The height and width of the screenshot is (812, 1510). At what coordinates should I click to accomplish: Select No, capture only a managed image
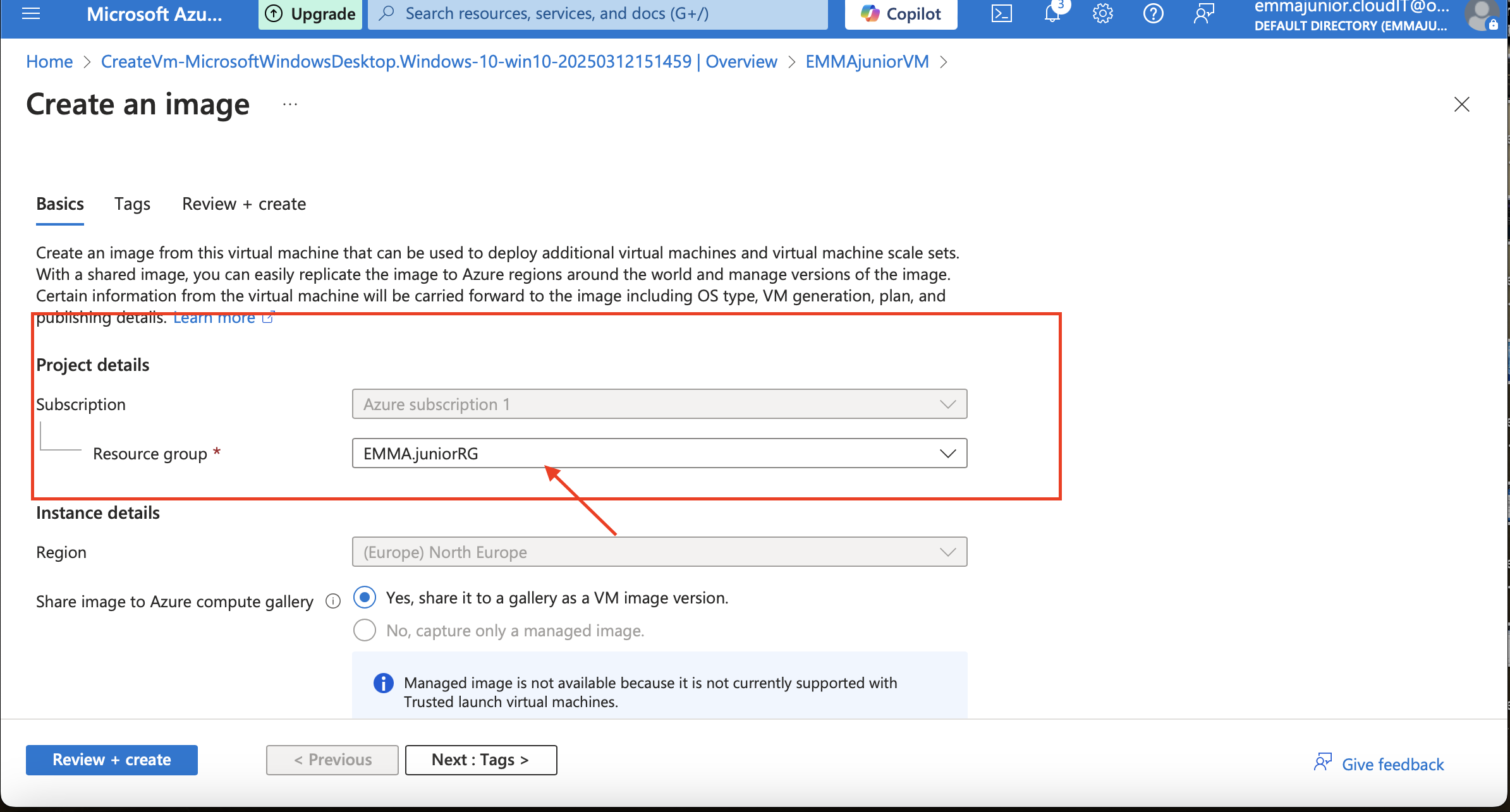(x=365, y=631)
